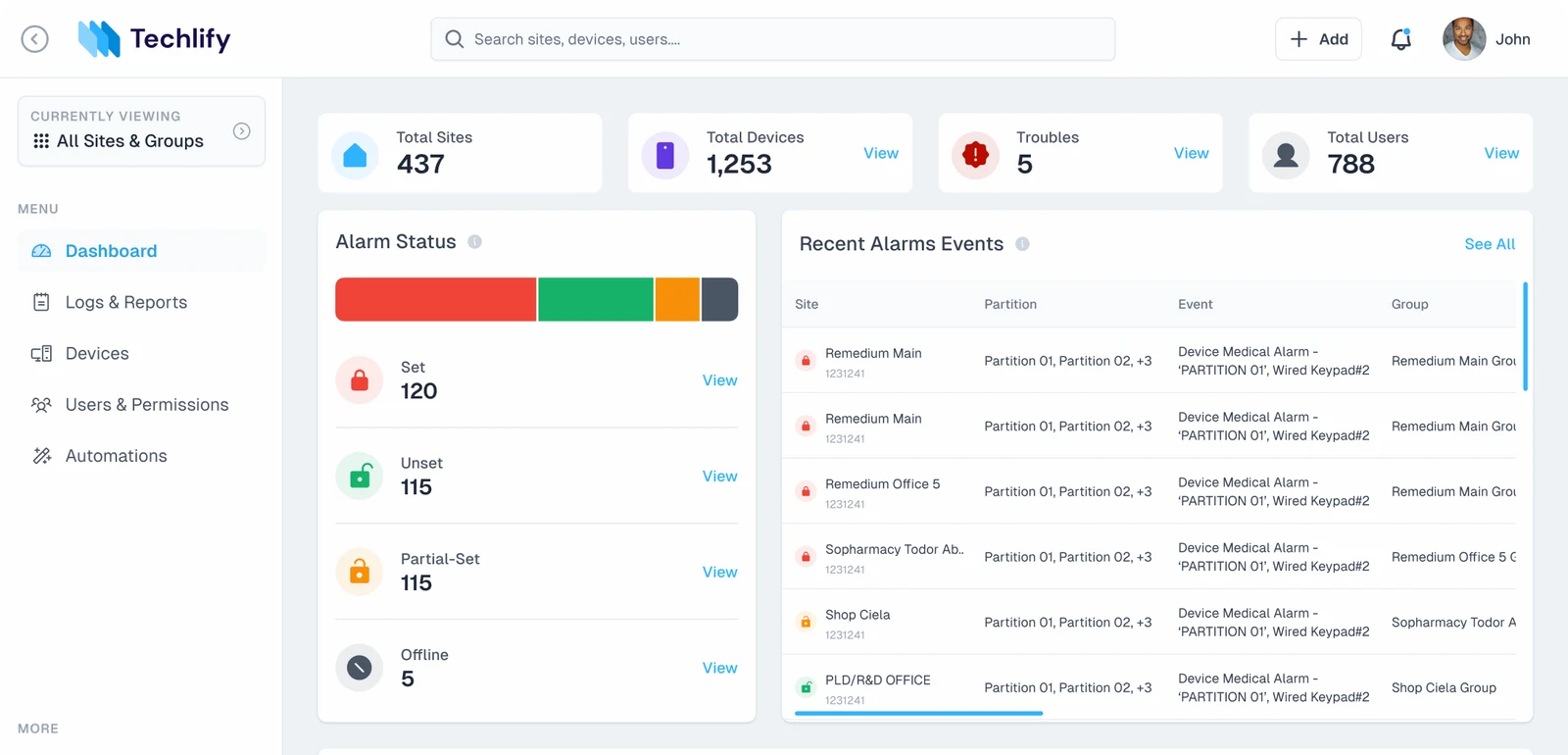The width and height of the screenshot is (1568, 755).
Task: Click the Troubles red alert icon
Action: [x=975, y=155]
